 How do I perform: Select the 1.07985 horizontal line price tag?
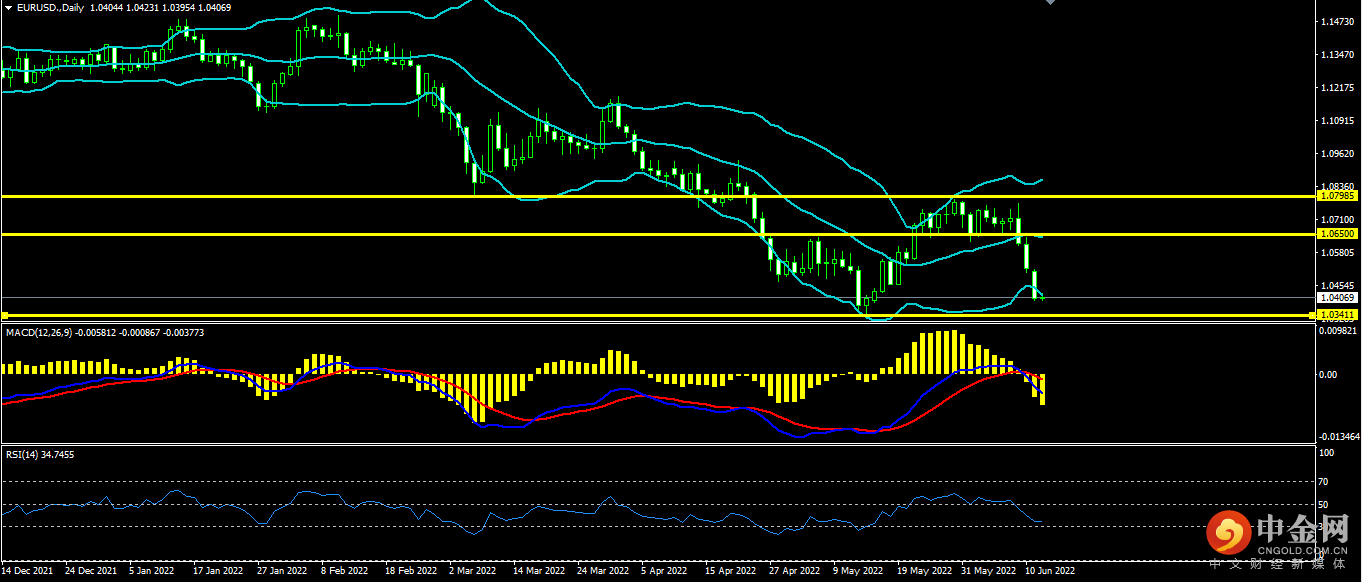pyautogui.click(x=1338, y=197)
